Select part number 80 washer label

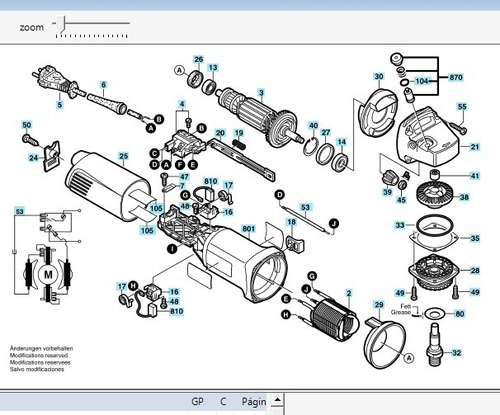pyautogui.click(x=460, y=314)
